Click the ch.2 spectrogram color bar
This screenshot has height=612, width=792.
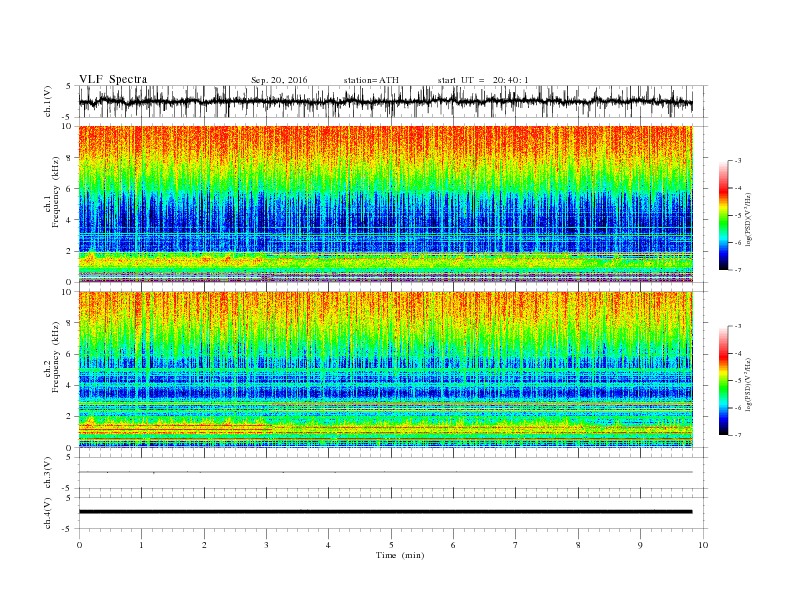723,380
